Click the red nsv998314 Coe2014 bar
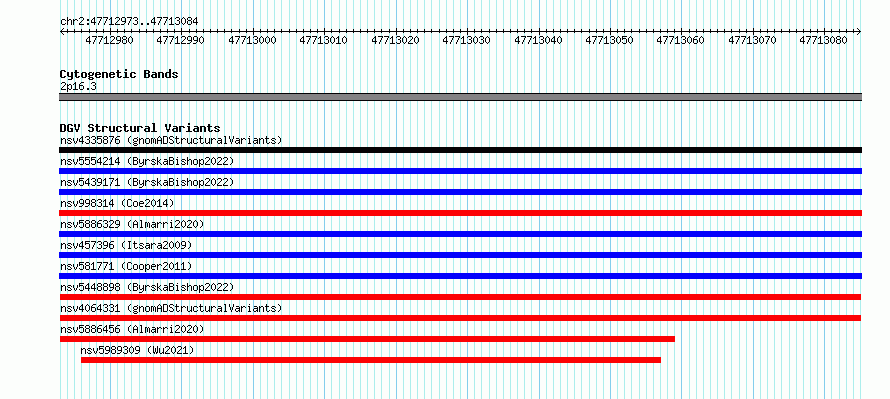 click(x=460, y=213)
